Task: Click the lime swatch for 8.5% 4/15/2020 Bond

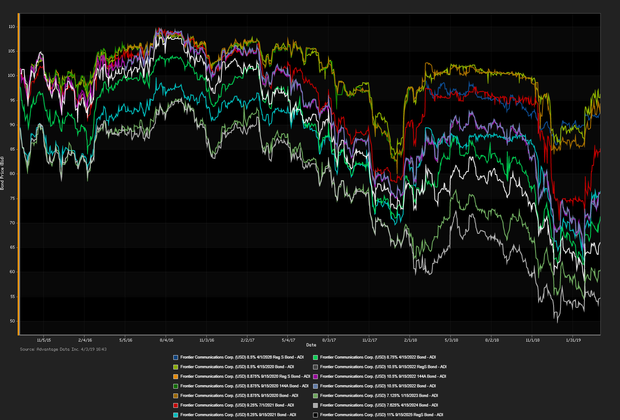Action: coord(176,367)
